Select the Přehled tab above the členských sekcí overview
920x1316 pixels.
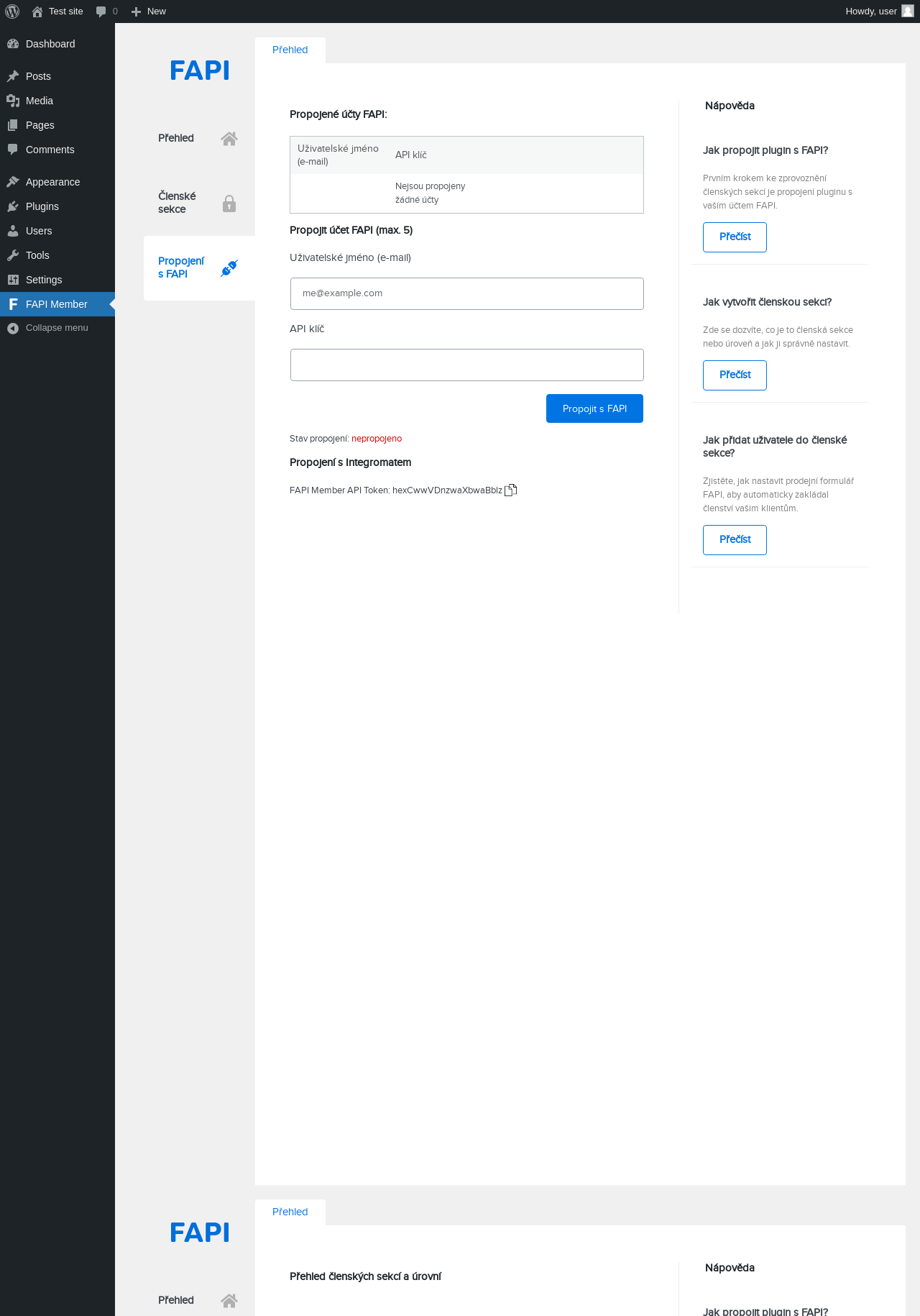coord(290,1212)
